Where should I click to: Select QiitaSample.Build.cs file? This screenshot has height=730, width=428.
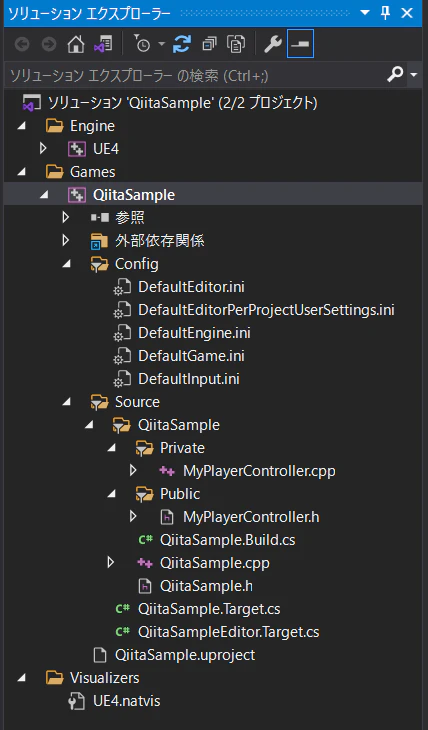227,540
